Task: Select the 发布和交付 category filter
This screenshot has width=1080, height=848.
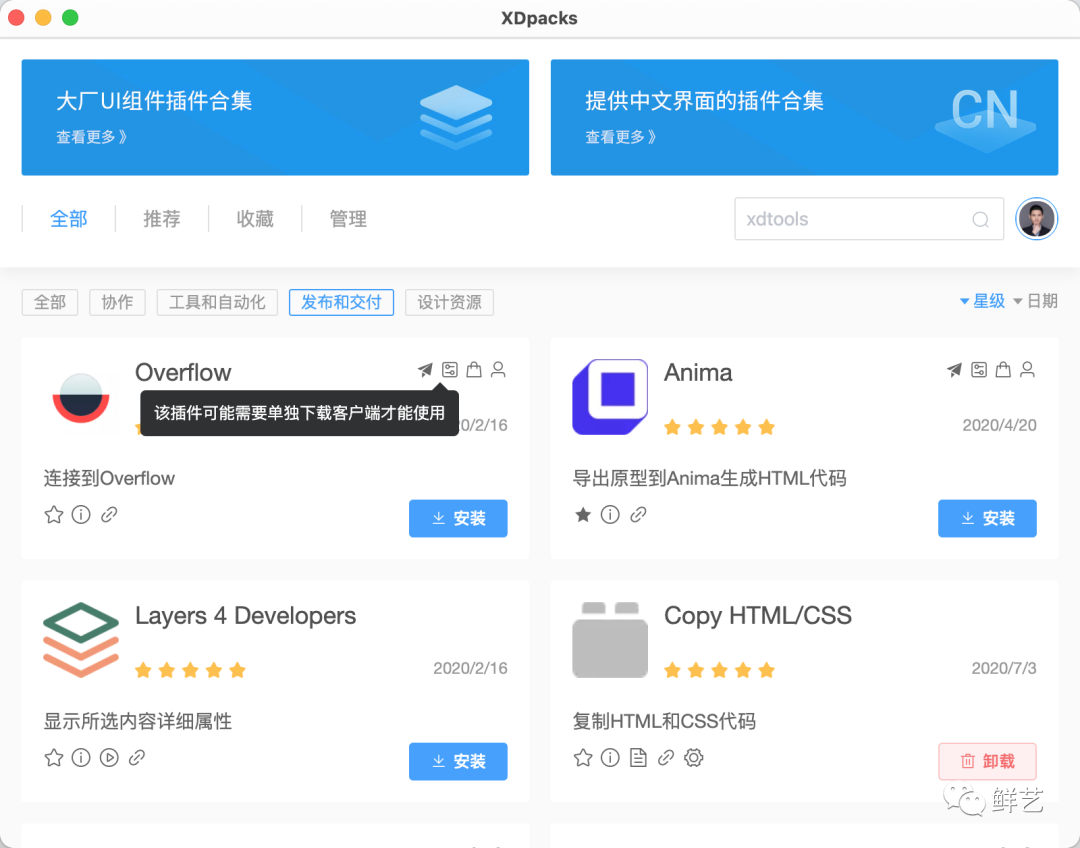Action: (x=341, y=302)
